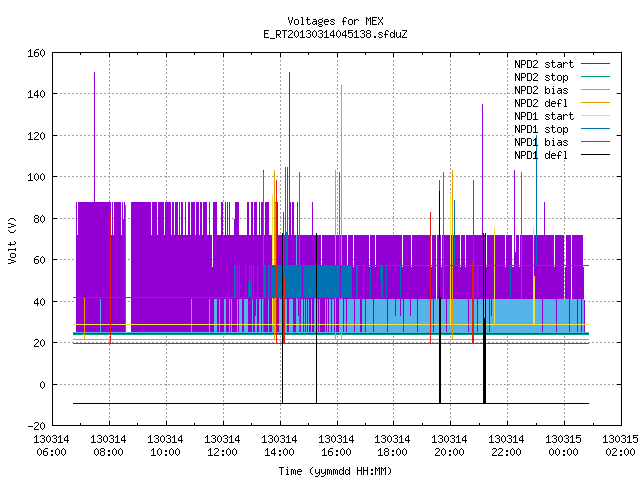
Task: Click the green line sample beside NPD2 stop
Action: pos(595,77)
